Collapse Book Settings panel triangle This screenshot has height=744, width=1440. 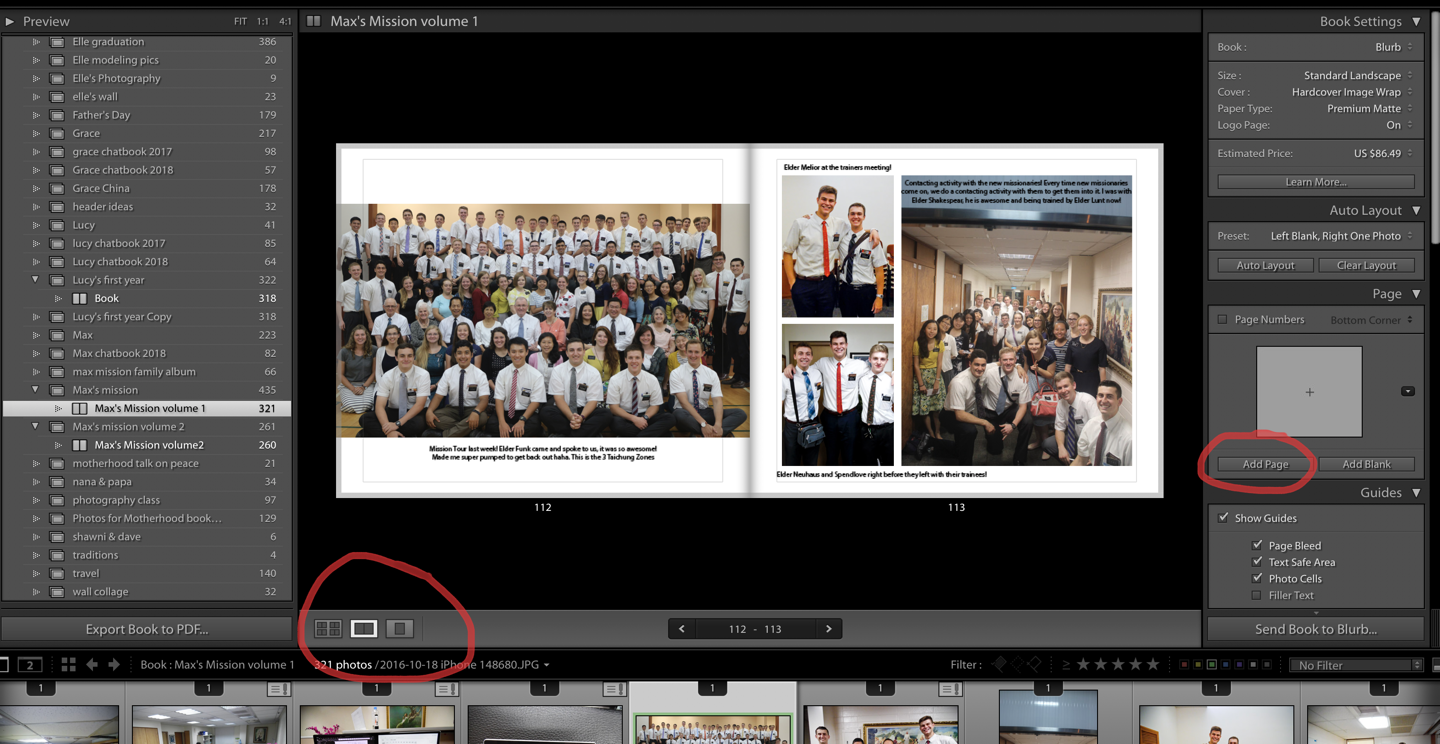click(1416, 22)
